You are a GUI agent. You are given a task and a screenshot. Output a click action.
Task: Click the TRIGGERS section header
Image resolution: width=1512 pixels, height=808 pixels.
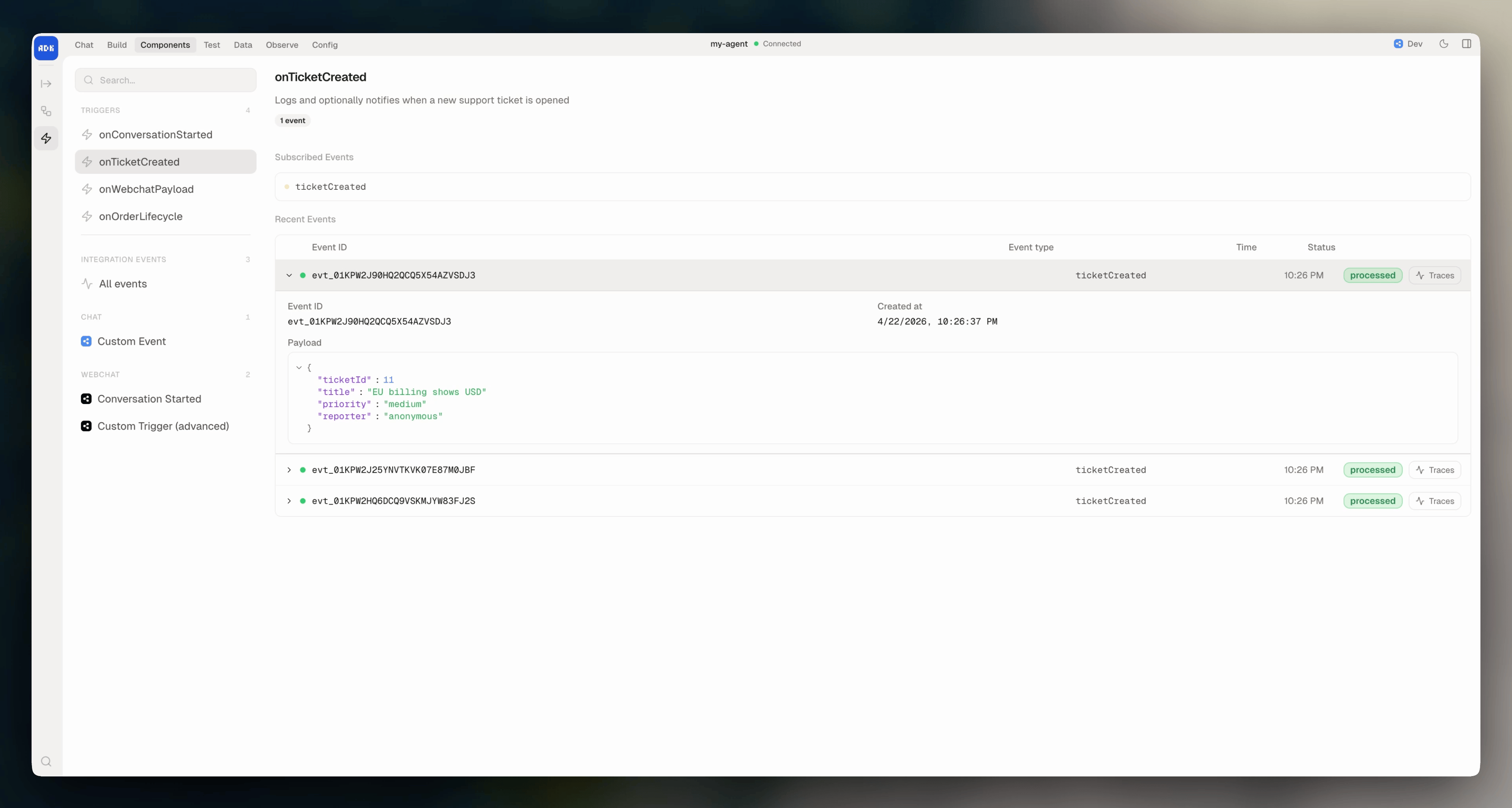[100, 110]
